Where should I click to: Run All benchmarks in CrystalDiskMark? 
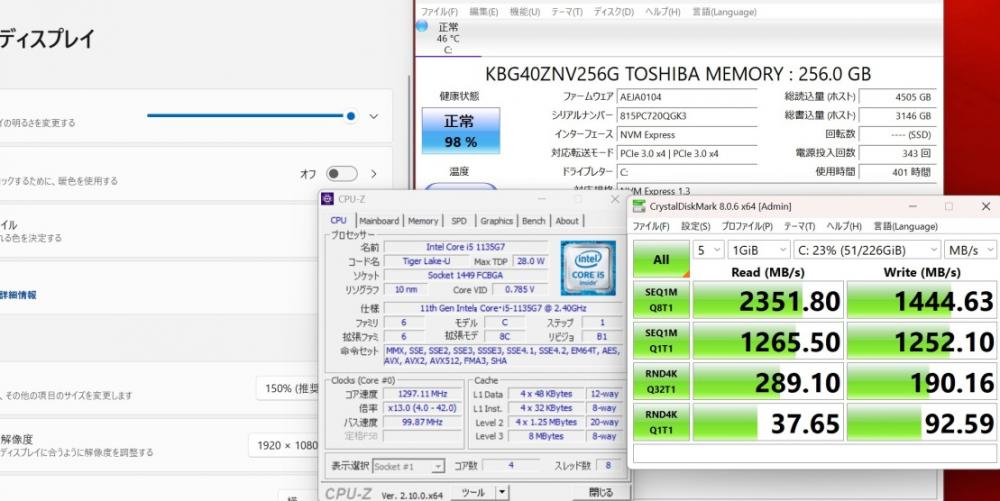661,259
